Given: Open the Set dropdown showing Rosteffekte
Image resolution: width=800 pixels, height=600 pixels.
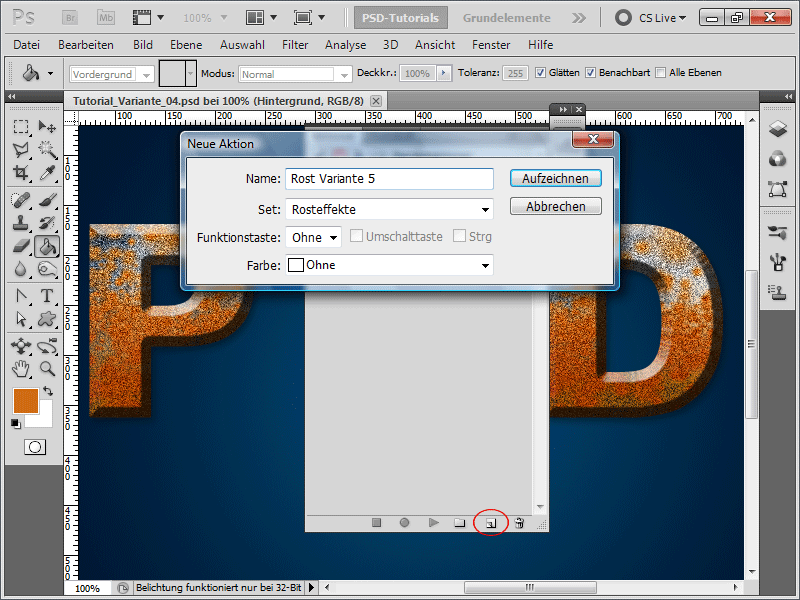Looking at the screenshot, I should coord(389,209).
